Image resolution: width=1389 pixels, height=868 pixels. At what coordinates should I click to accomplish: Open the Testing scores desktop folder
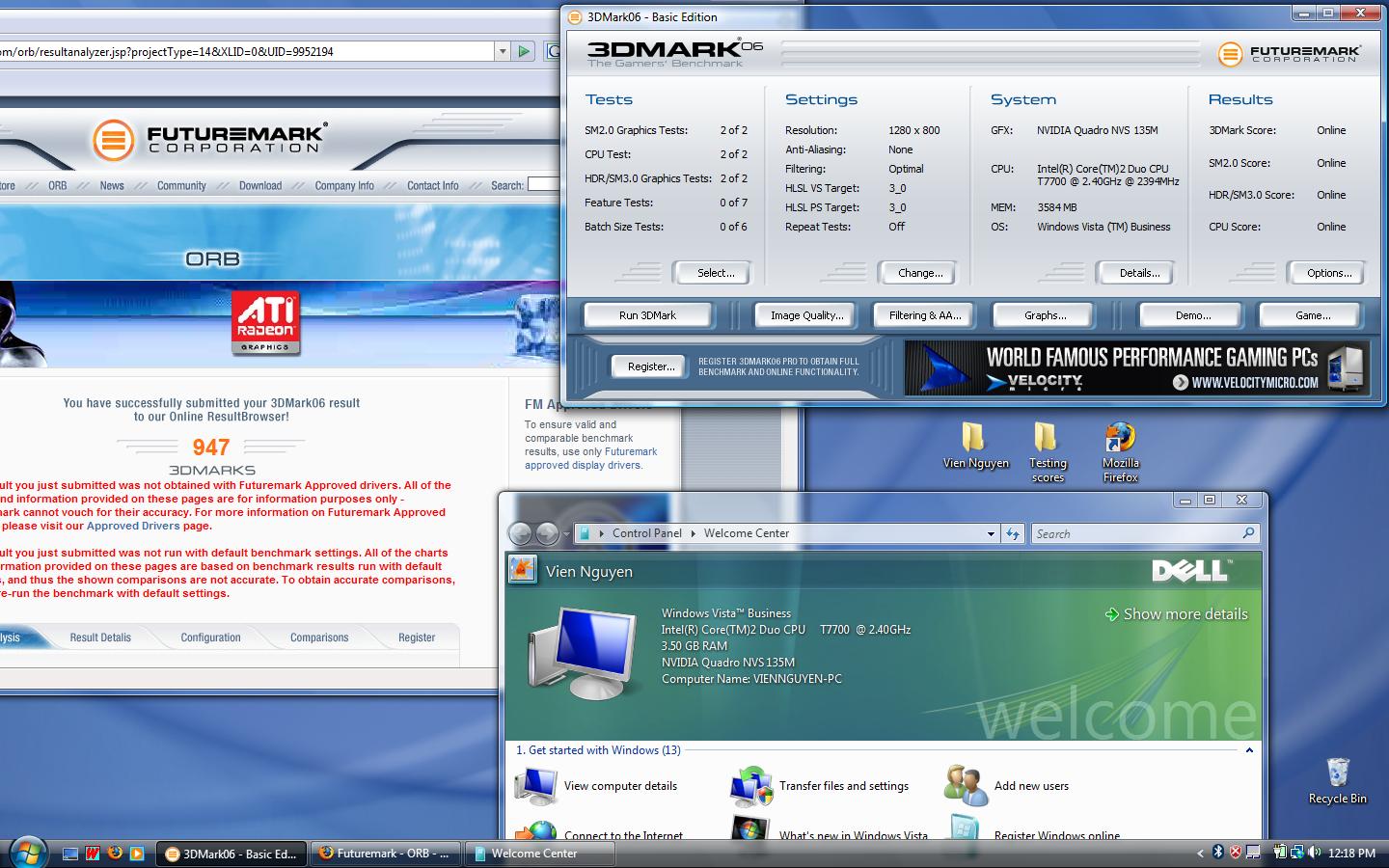tap(1048, 451)
